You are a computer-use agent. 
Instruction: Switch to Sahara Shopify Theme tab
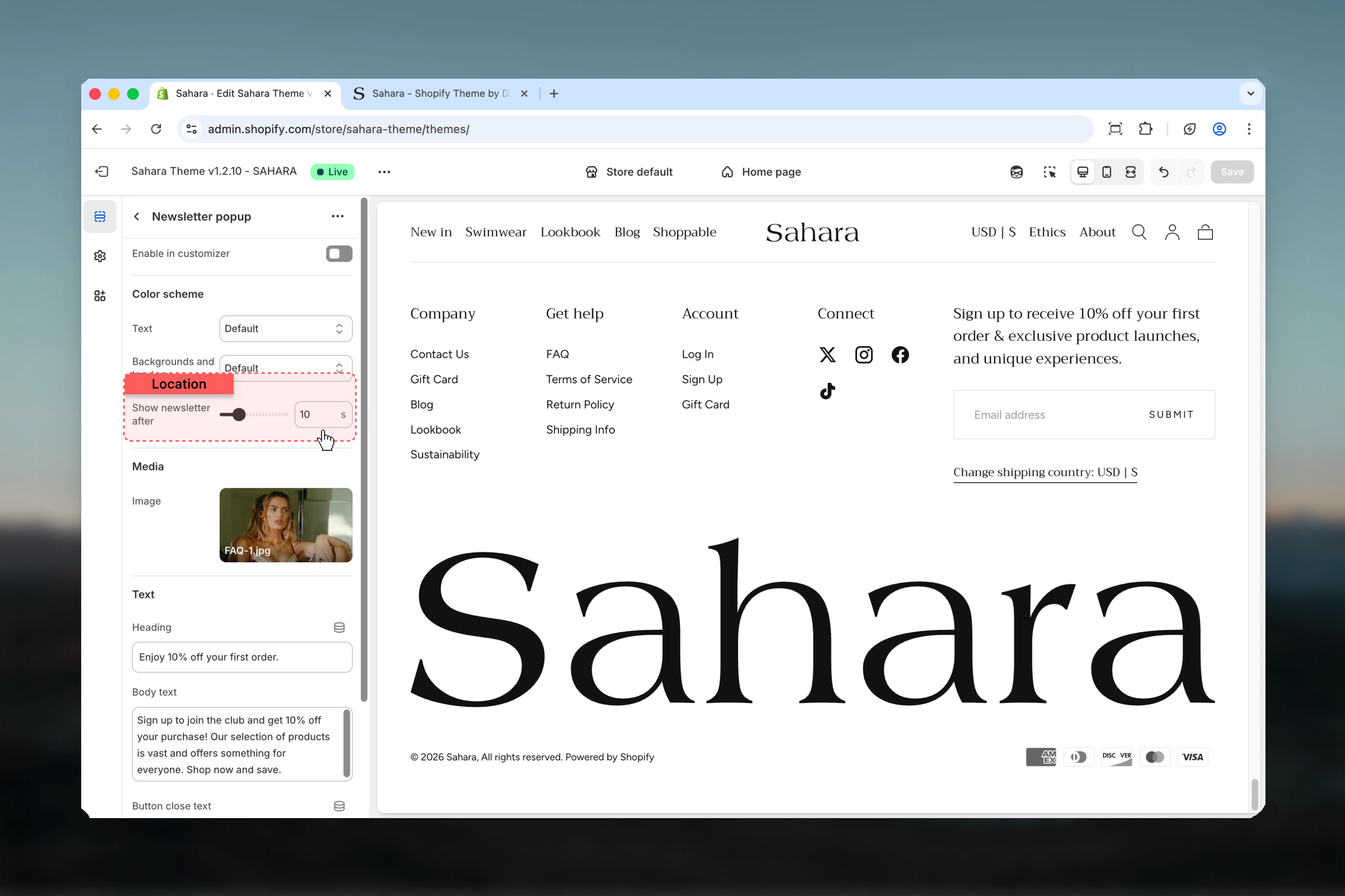[441, 94]
